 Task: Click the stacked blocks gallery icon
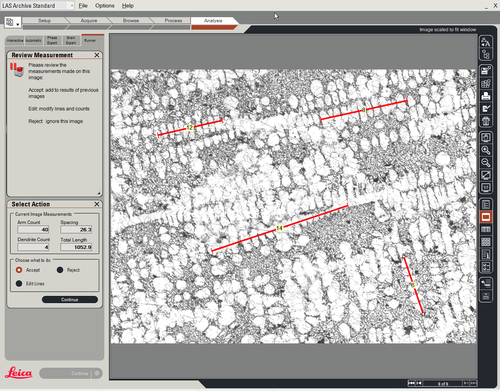pos(486,83)
